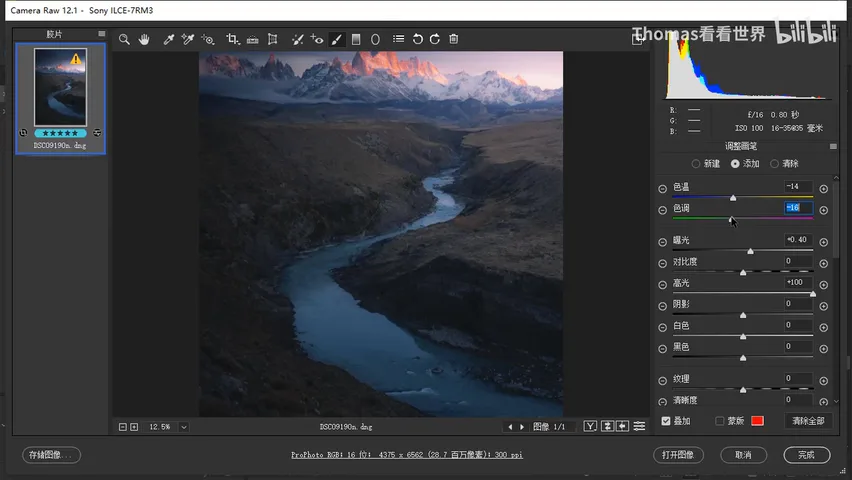Click the five-star rating on thumbnail
852x480 pixels.
point(60,133)
